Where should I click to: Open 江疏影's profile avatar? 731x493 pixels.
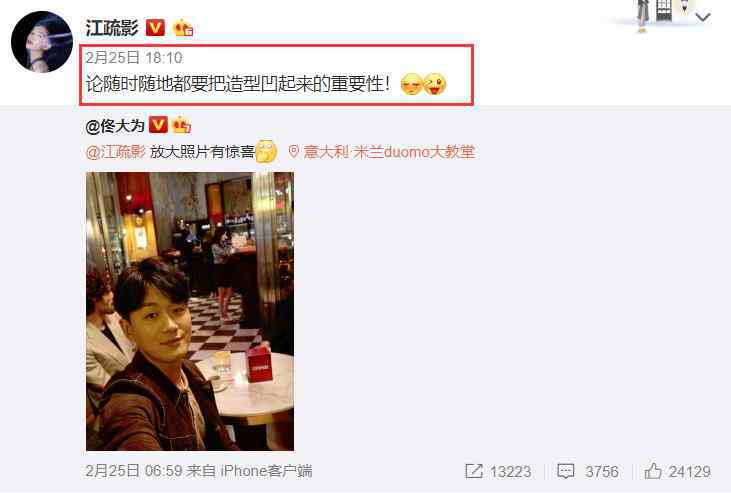click(42, 42)
